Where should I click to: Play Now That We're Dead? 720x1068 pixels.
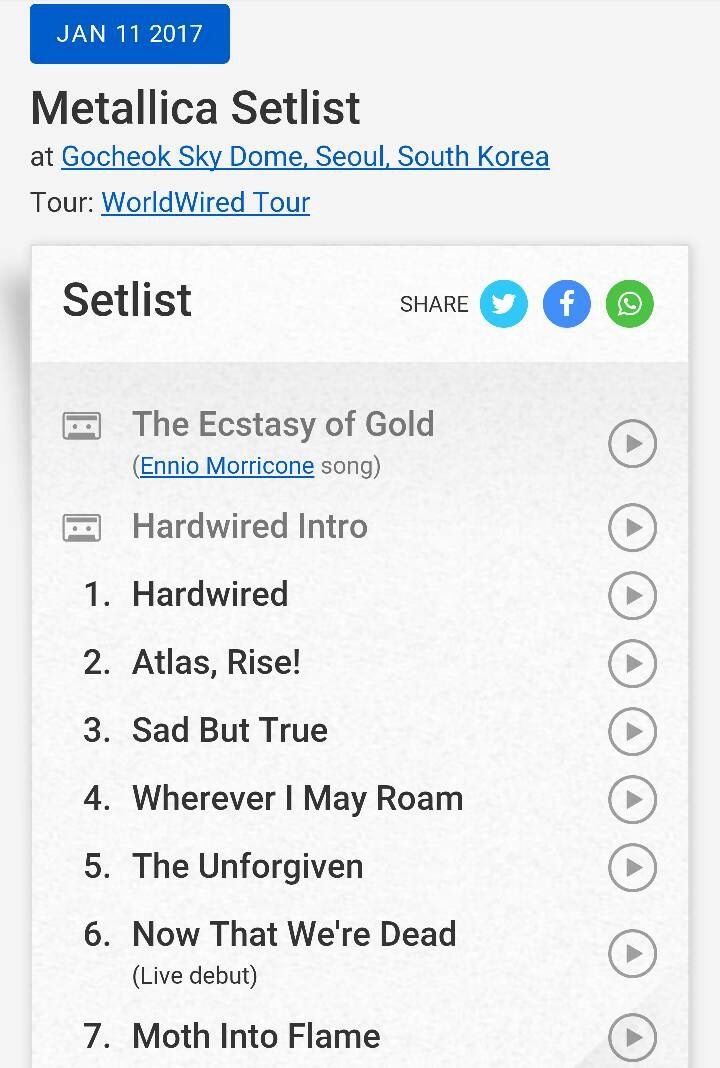click(633, 953)
